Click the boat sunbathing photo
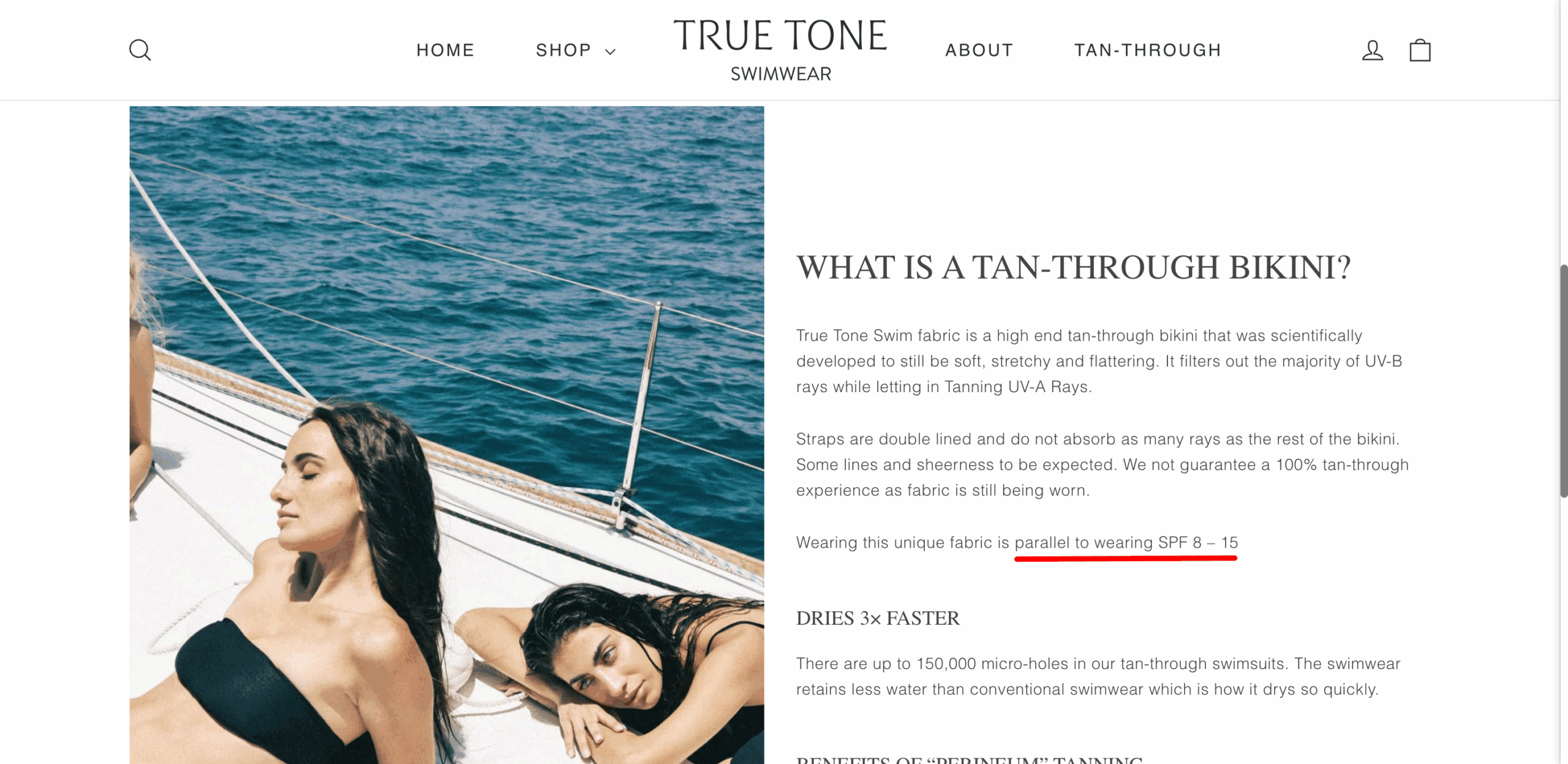1568x764 pixels. click(x=447, y=435)
